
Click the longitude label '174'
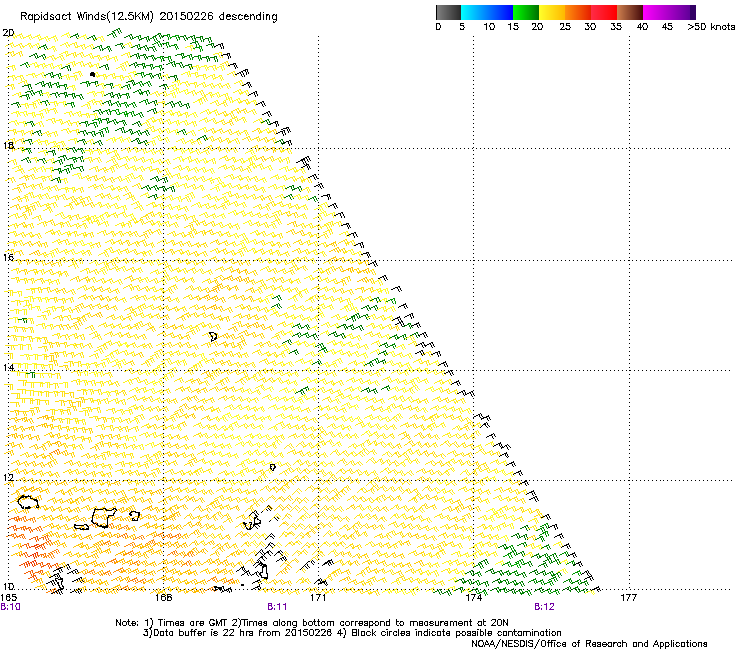point(473,598)
